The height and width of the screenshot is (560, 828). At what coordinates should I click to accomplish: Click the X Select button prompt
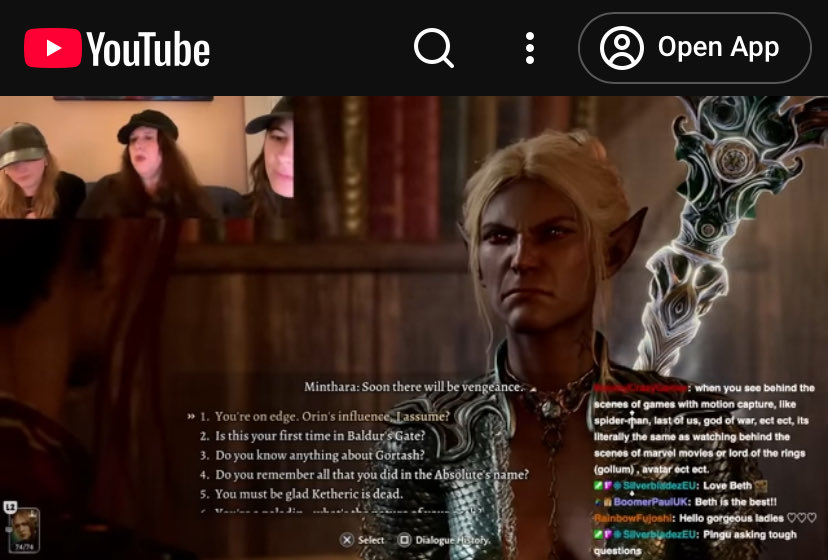click(x=362, y=540)
